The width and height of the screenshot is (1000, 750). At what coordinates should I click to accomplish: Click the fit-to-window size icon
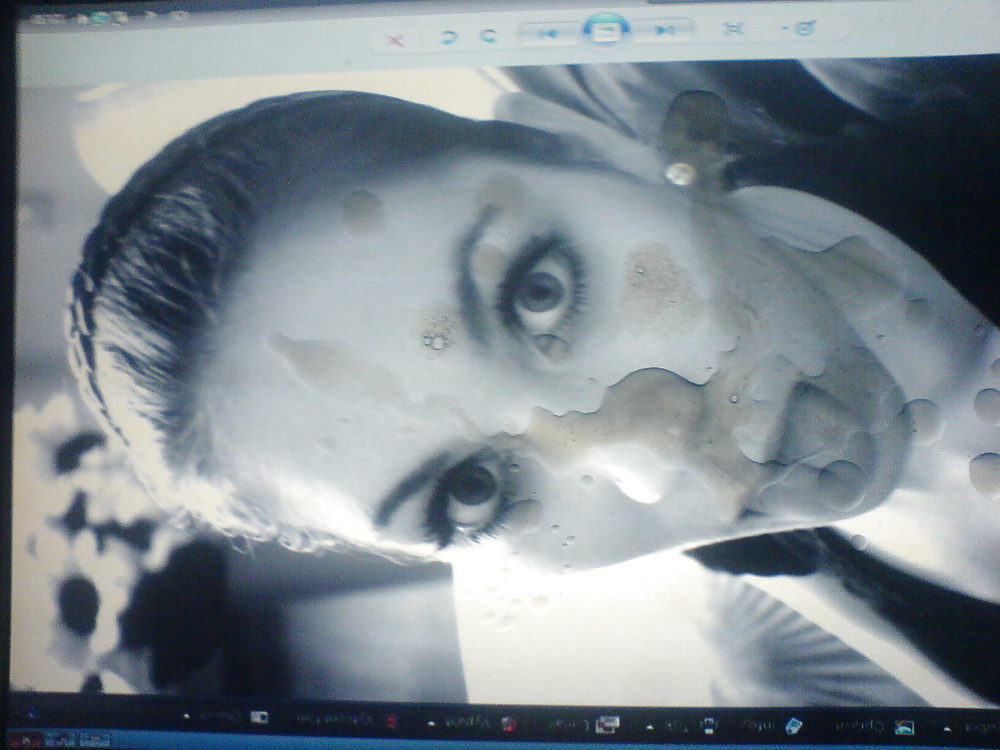coord(733,29)
